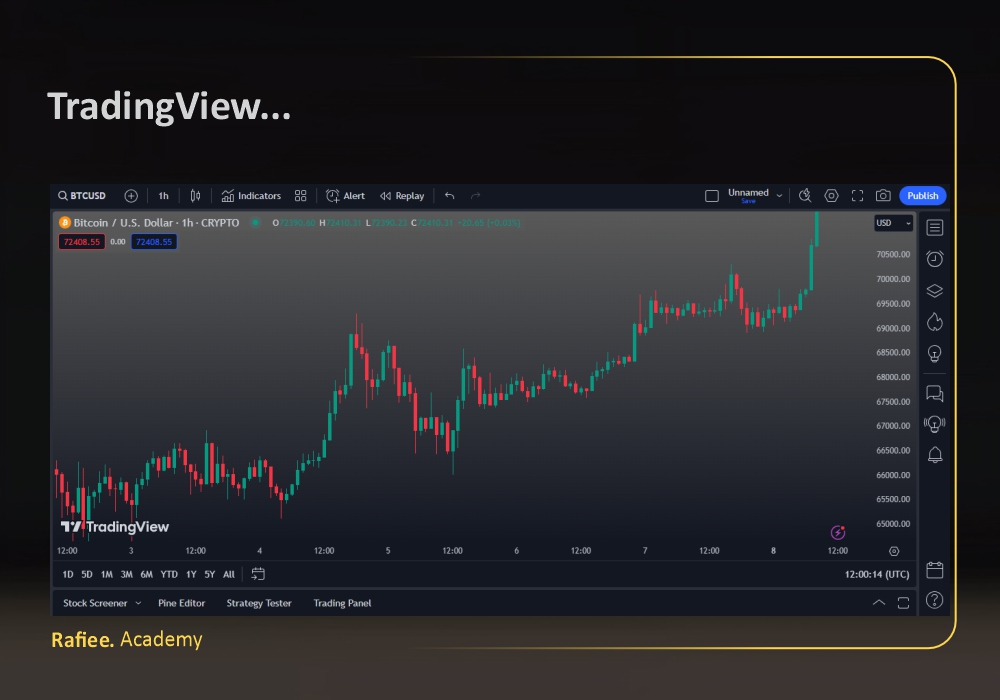Select the layout square icon
This screenshot has height=700, width=1000.
[712, 196]
